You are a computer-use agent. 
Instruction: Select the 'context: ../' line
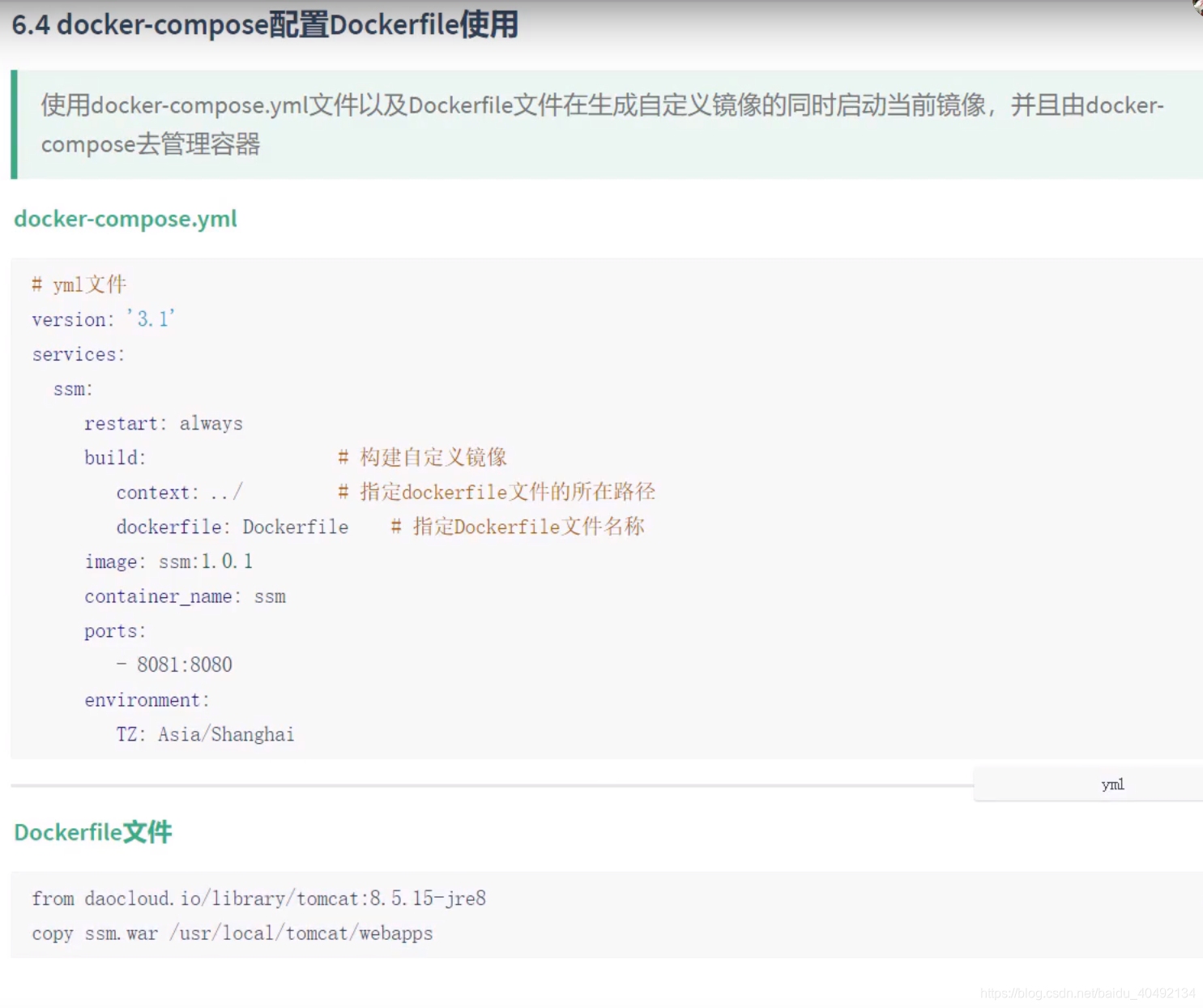[179, 493]
